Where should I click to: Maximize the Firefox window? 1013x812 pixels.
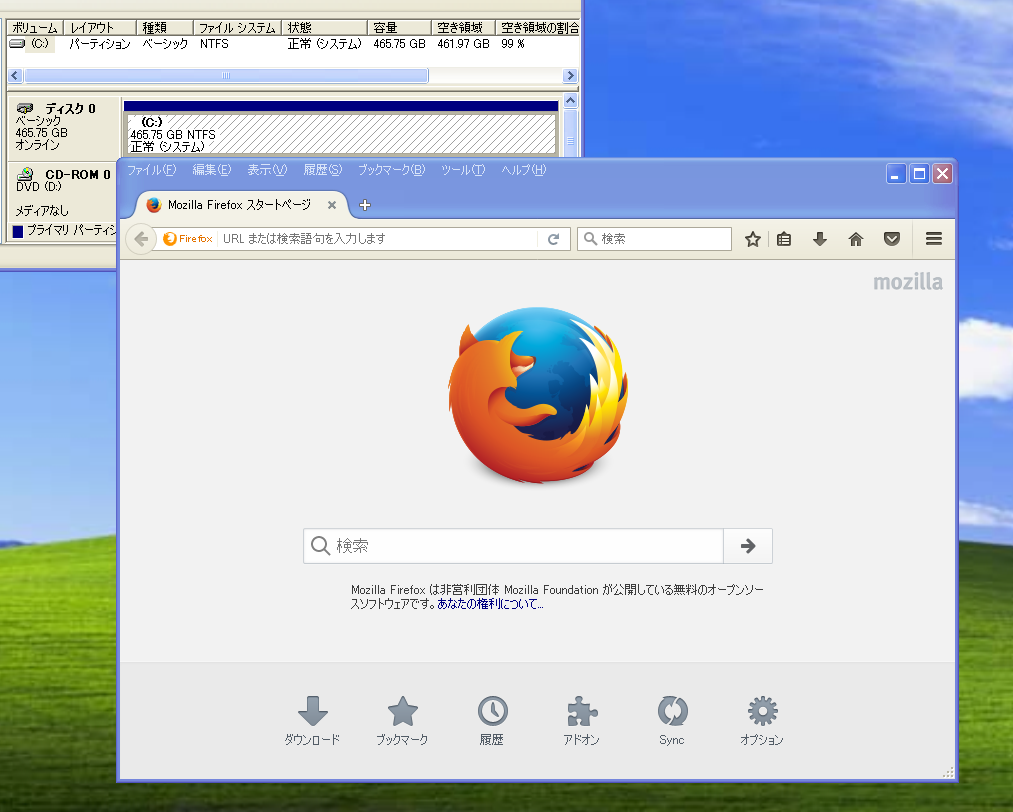(x=919, y=174)
